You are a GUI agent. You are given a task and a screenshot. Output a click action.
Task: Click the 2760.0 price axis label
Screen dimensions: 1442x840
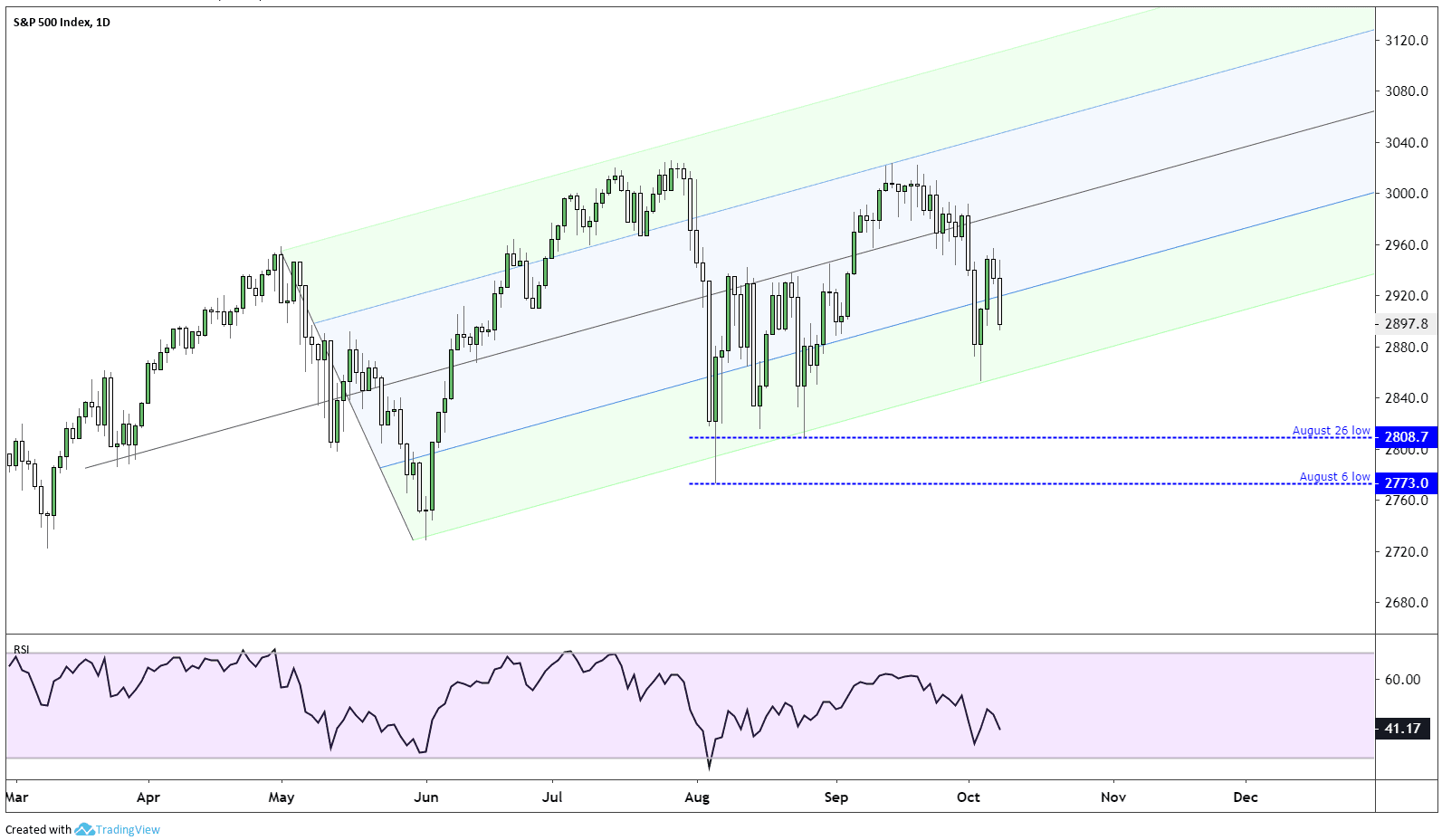pos(1407,500)
